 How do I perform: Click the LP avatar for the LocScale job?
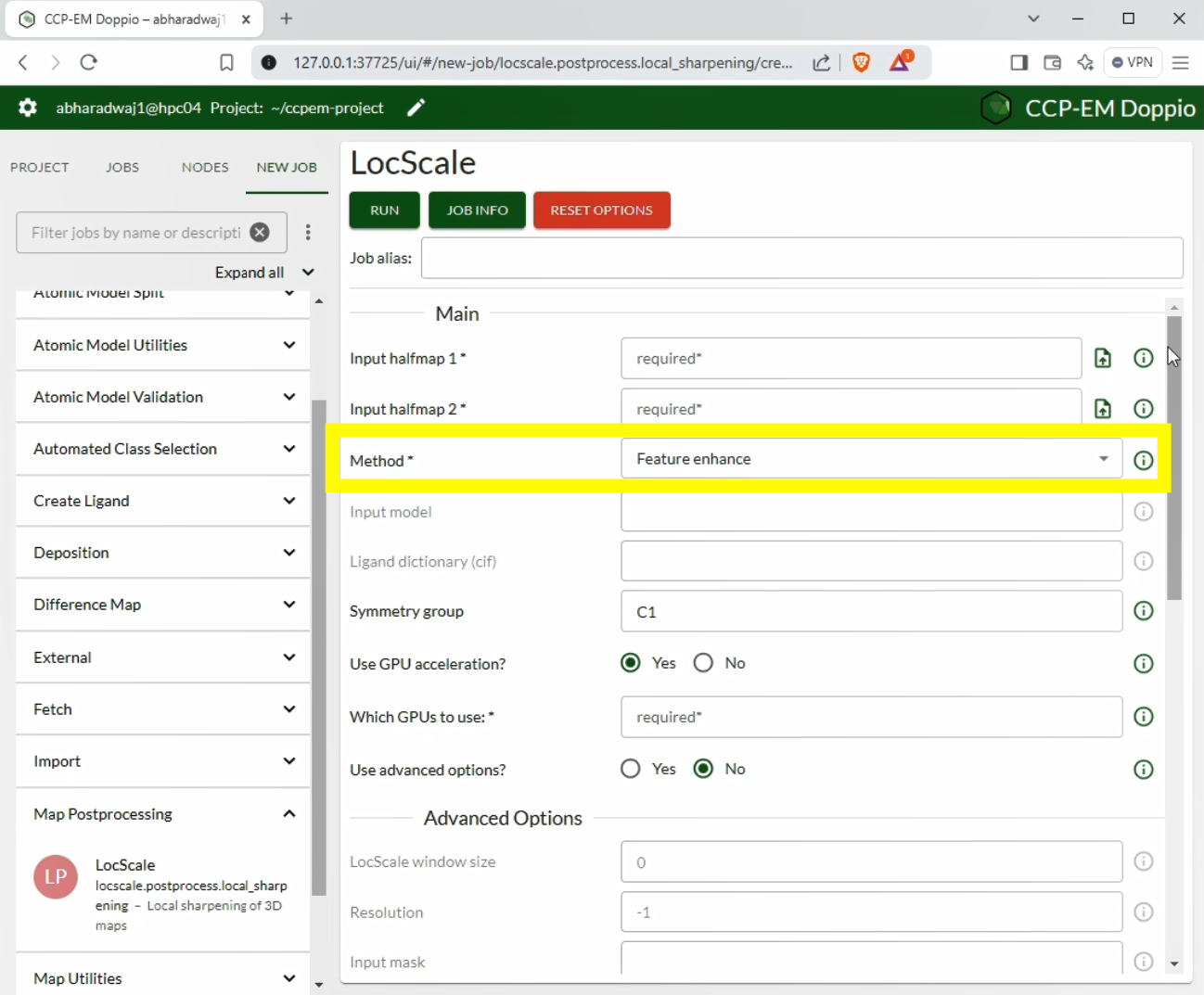(56, 877)
